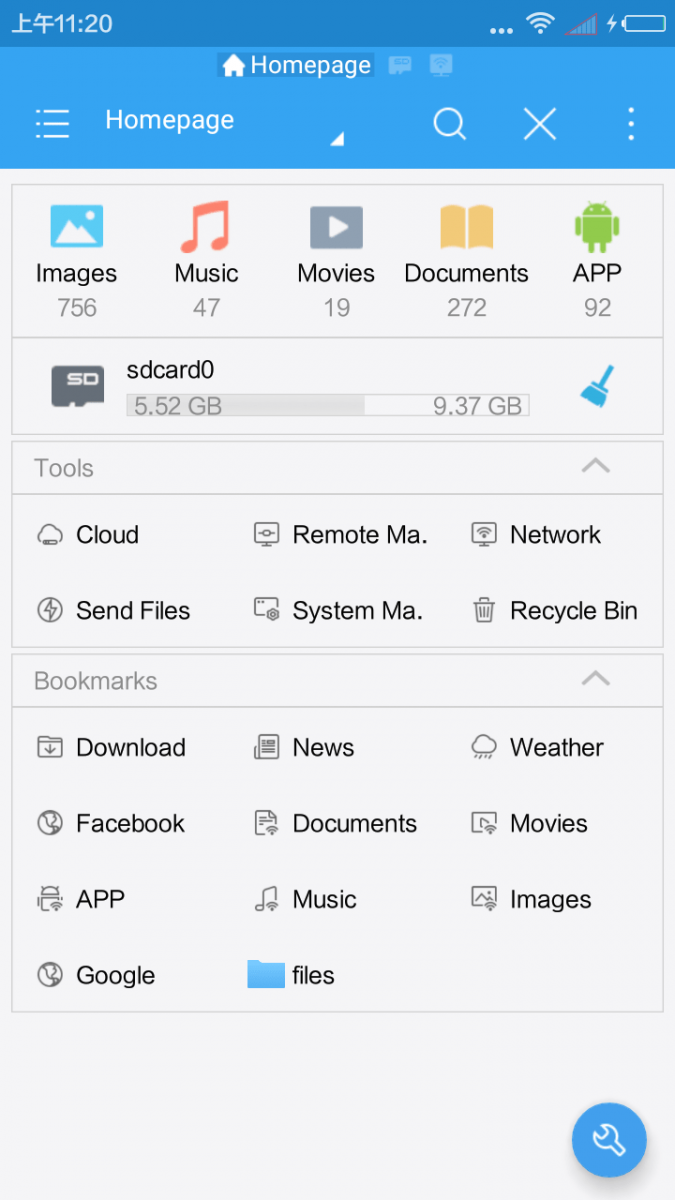
Task: Open Remote Manager tool
Action: [x=340, y=535]
